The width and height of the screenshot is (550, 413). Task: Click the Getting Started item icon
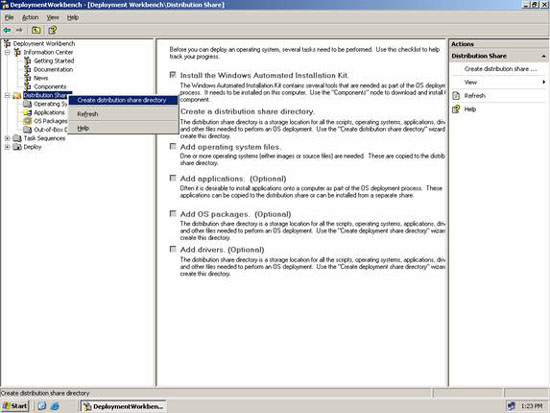tap(28, 61)
